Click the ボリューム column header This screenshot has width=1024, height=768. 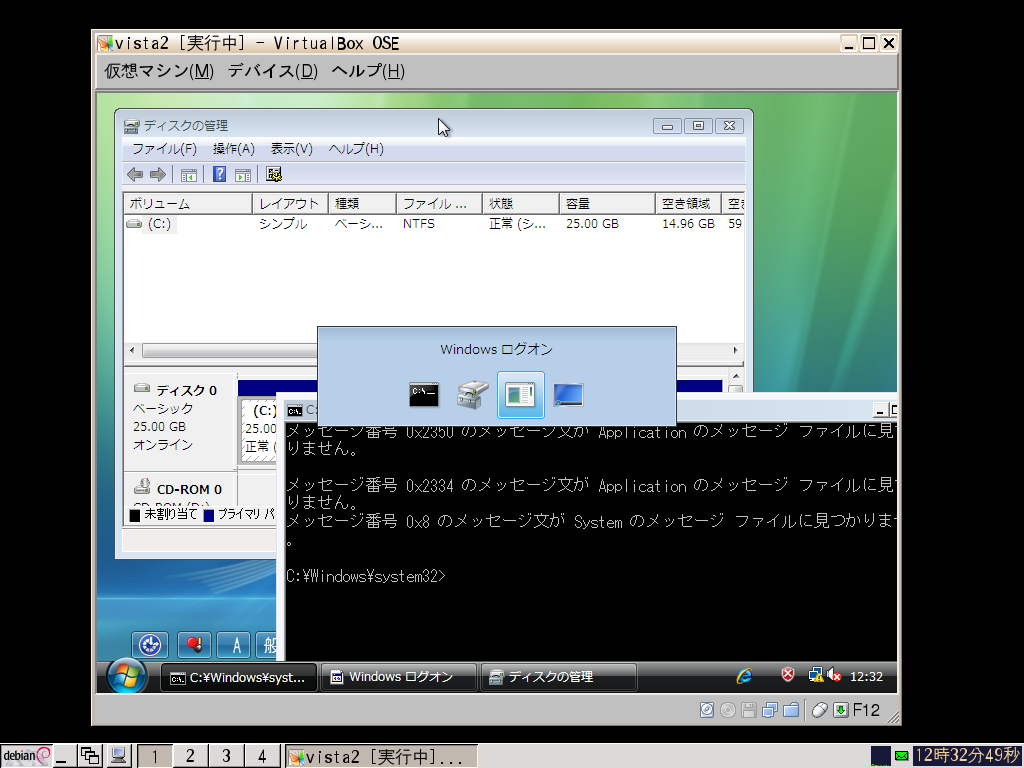(188, 204)
